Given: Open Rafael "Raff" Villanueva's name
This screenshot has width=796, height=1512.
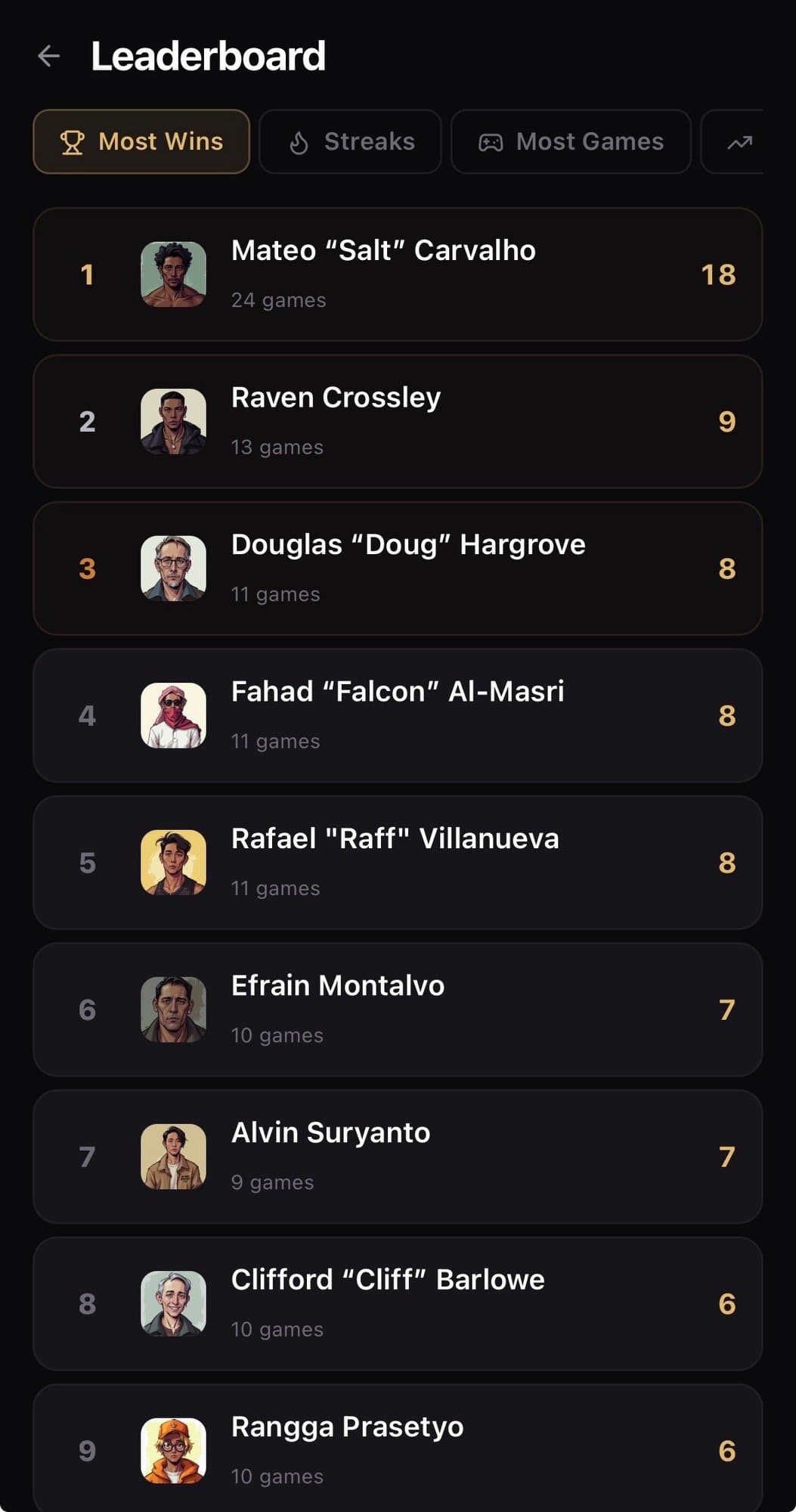Looking at the screenshot, I should click(395, 839).
